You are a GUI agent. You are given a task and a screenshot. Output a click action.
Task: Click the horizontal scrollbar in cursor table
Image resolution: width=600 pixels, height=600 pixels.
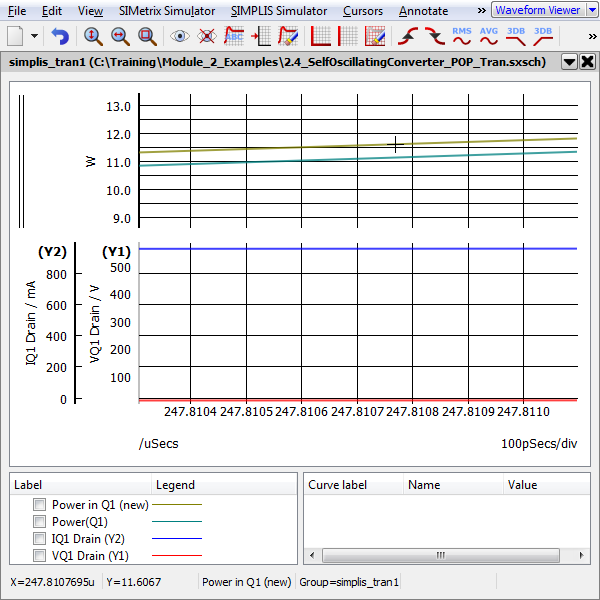pos(440,556)
